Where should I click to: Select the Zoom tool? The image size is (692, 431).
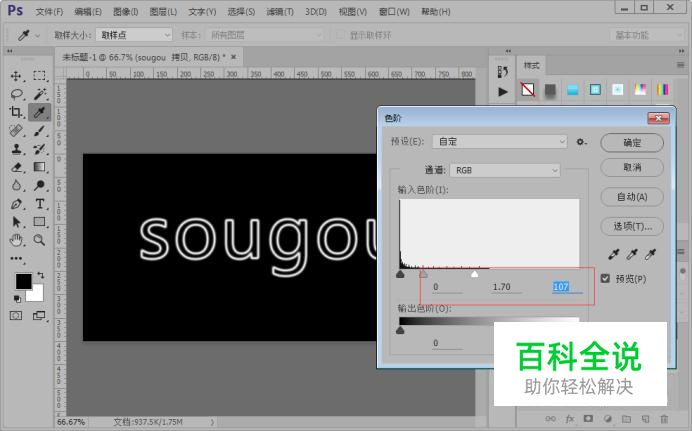coord(39,240)
